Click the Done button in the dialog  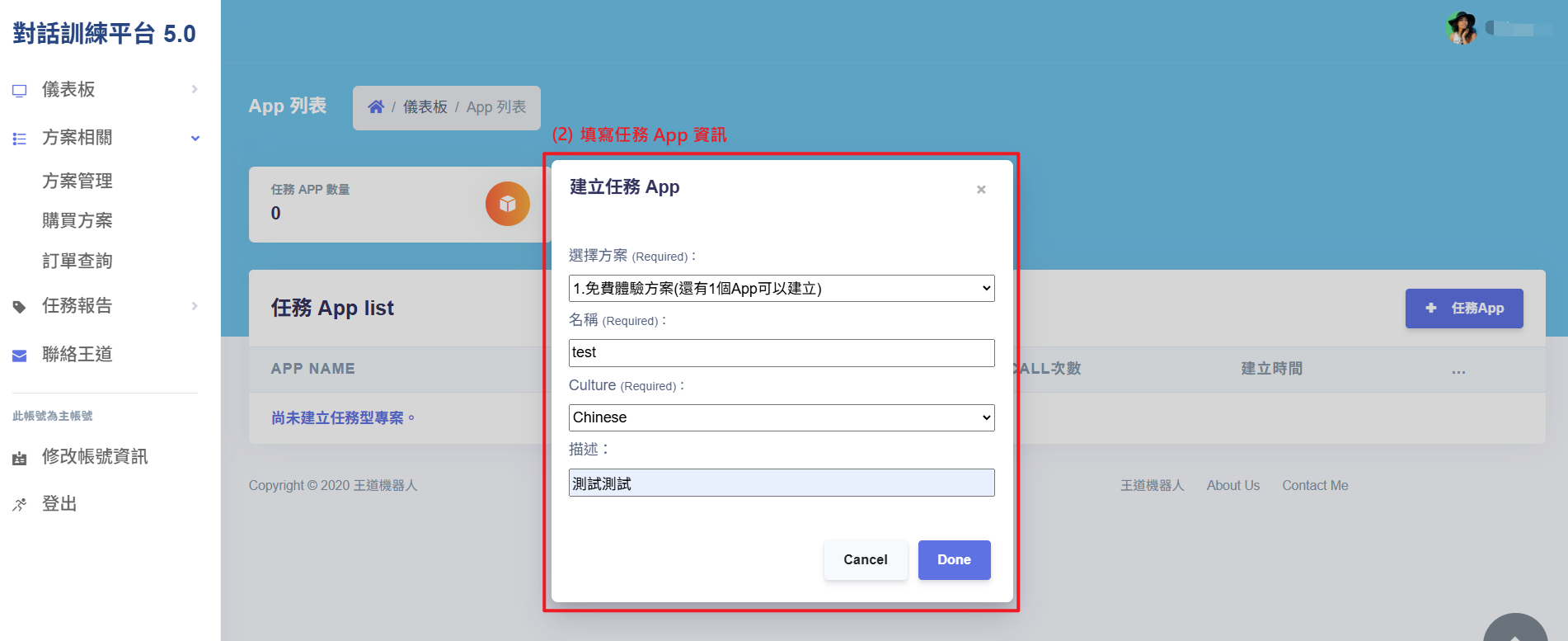pyautogui.click(x=954, y=560)
